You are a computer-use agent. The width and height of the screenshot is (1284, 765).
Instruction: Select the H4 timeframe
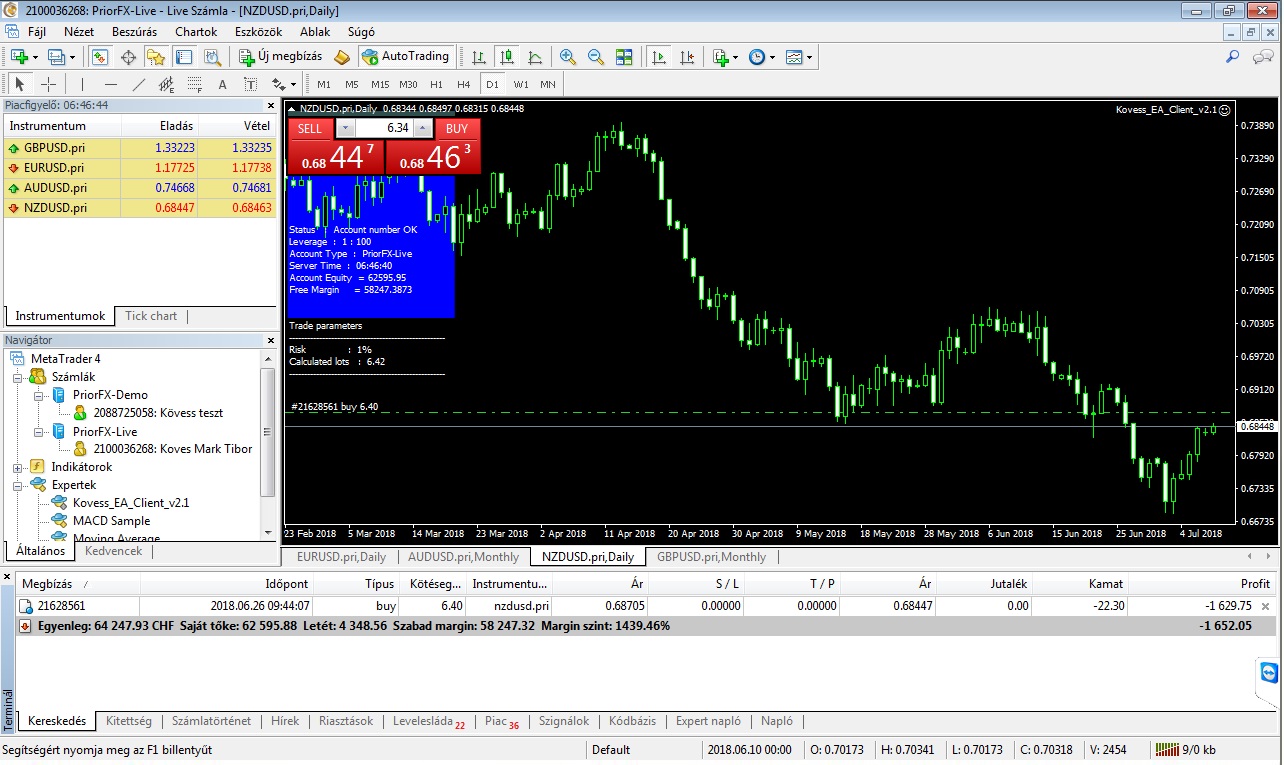(463, 84)
